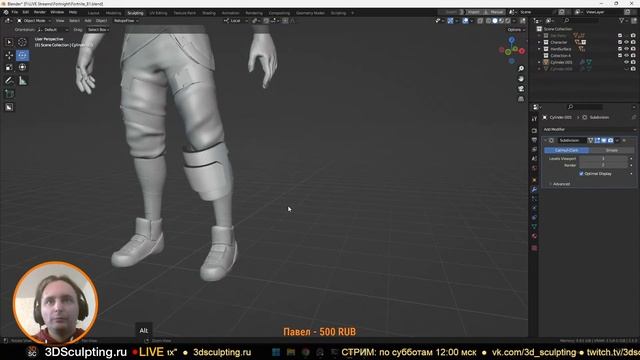Select the Move tool
Screen dimensions: 640x360
[x=9, y=55]
